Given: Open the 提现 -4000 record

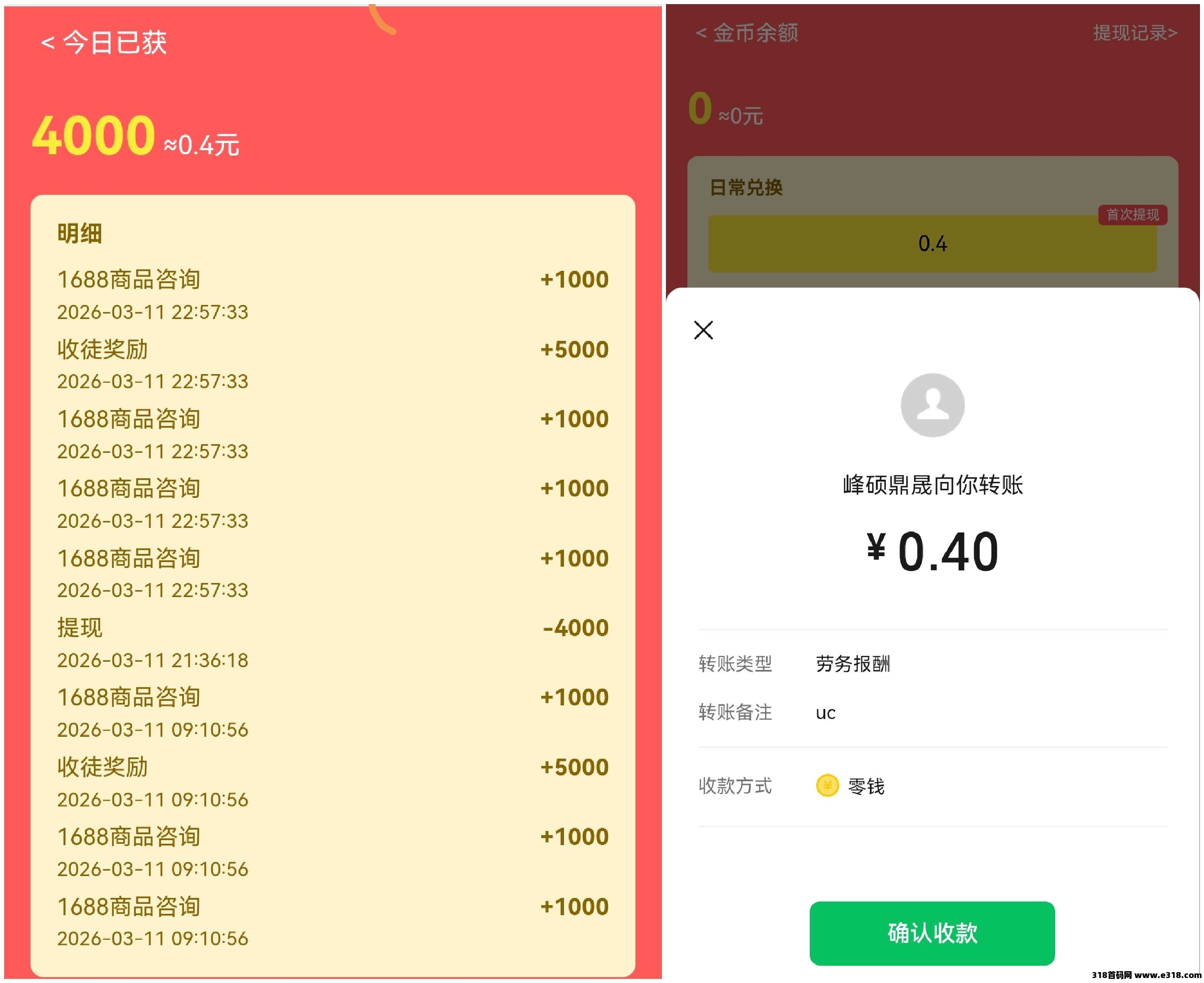Looking at the screenshot, I should [332, 643].
